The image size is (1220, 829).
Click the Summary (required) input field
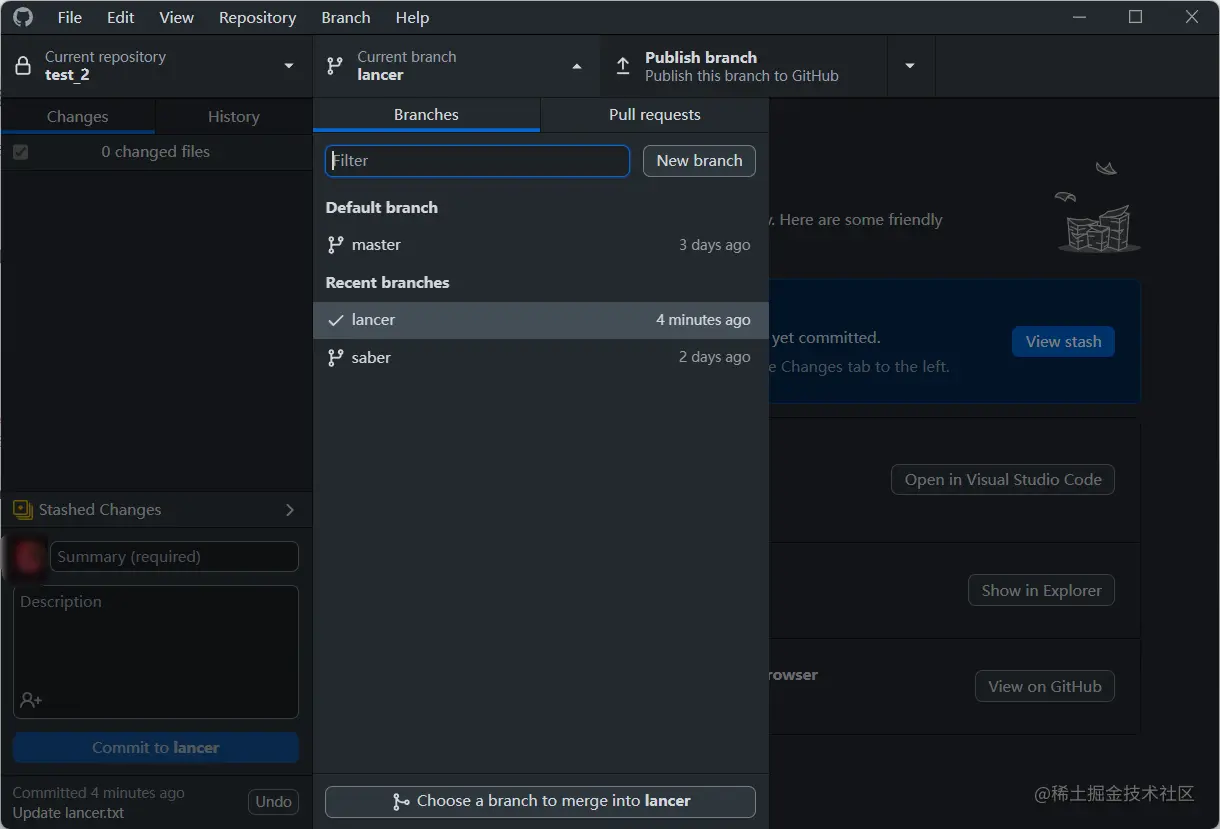174,557
